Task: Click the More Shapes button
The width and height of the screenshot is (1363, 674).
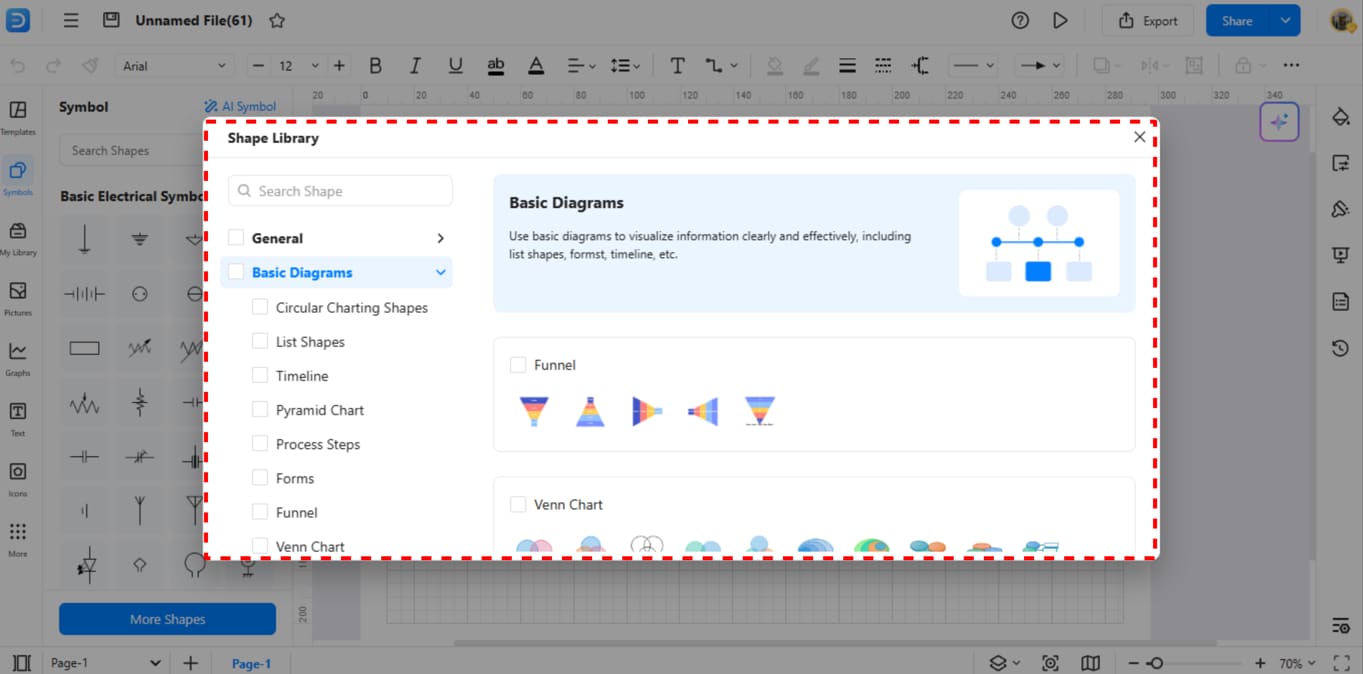Action: pyautogui.click(x=167, y=619)
